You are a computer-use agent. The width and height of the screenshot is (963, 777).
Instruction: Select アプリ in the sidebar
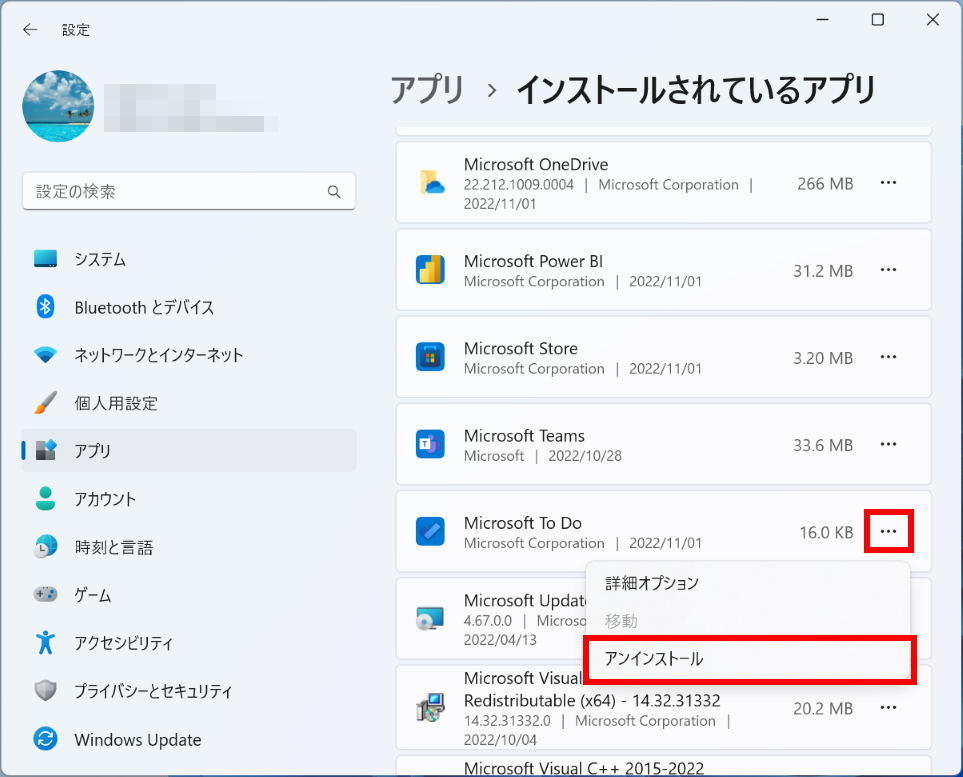click(x=189, y=450)
